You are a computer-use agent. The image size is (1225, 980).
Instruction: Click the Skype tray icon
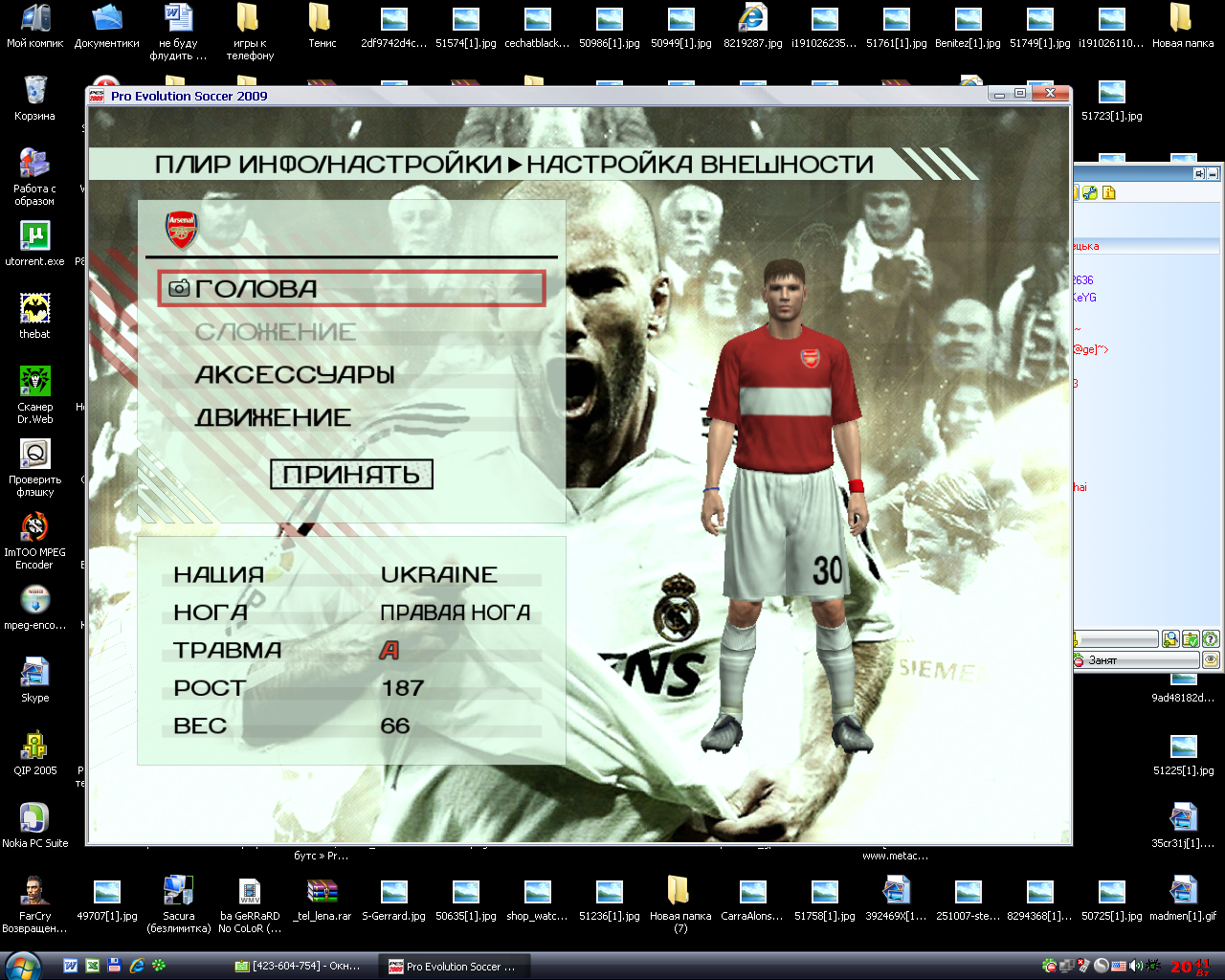[x=1101, y=967]
